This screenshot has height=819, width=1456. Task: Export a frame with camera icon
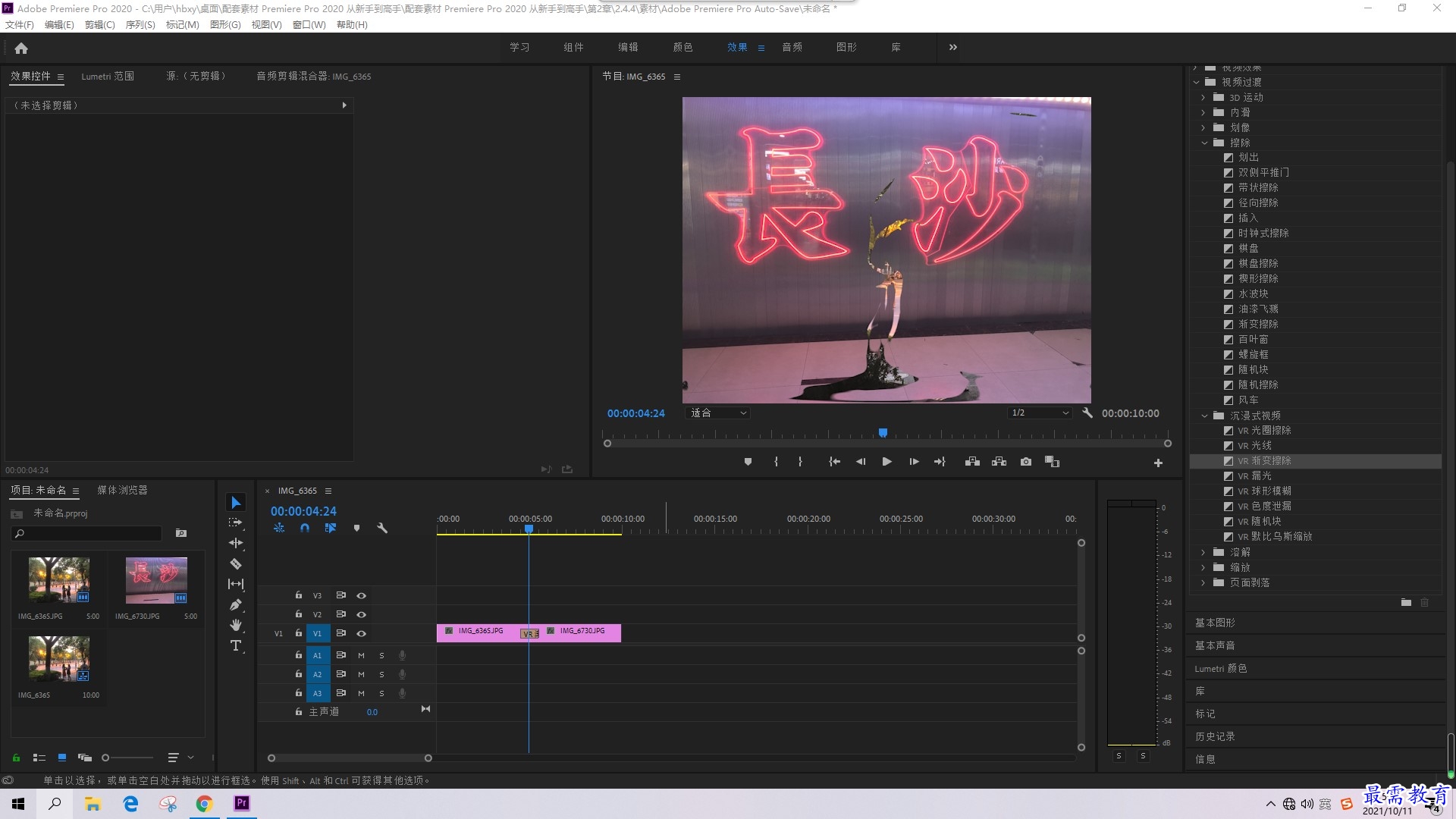click(x=1026, y=462)
